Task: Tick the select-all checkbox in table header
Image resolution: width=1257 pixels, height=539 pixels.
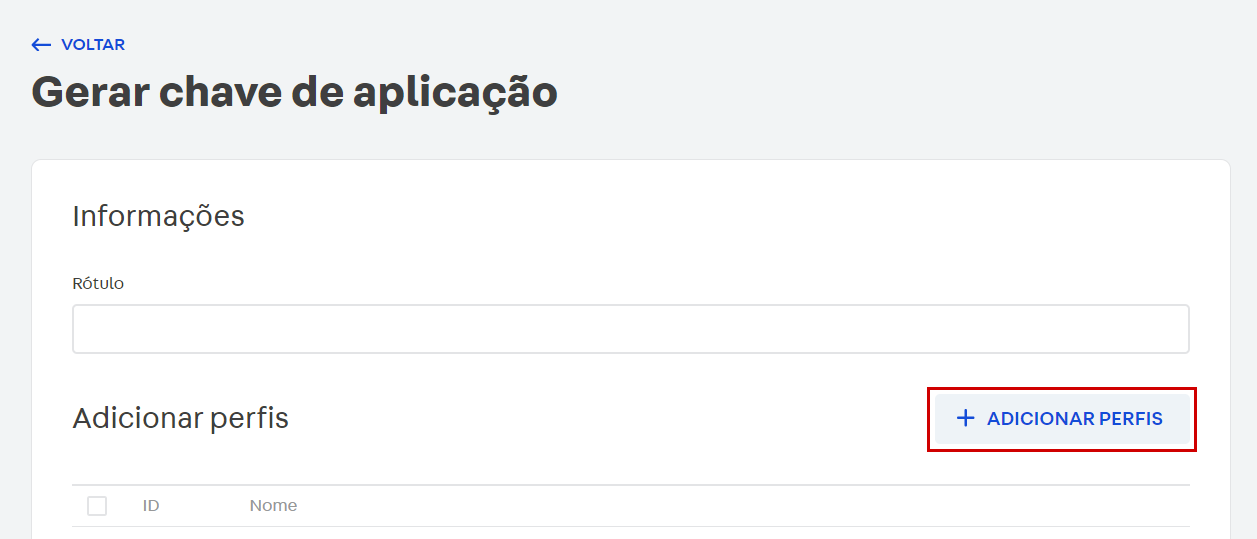Action: coord(97,506)
